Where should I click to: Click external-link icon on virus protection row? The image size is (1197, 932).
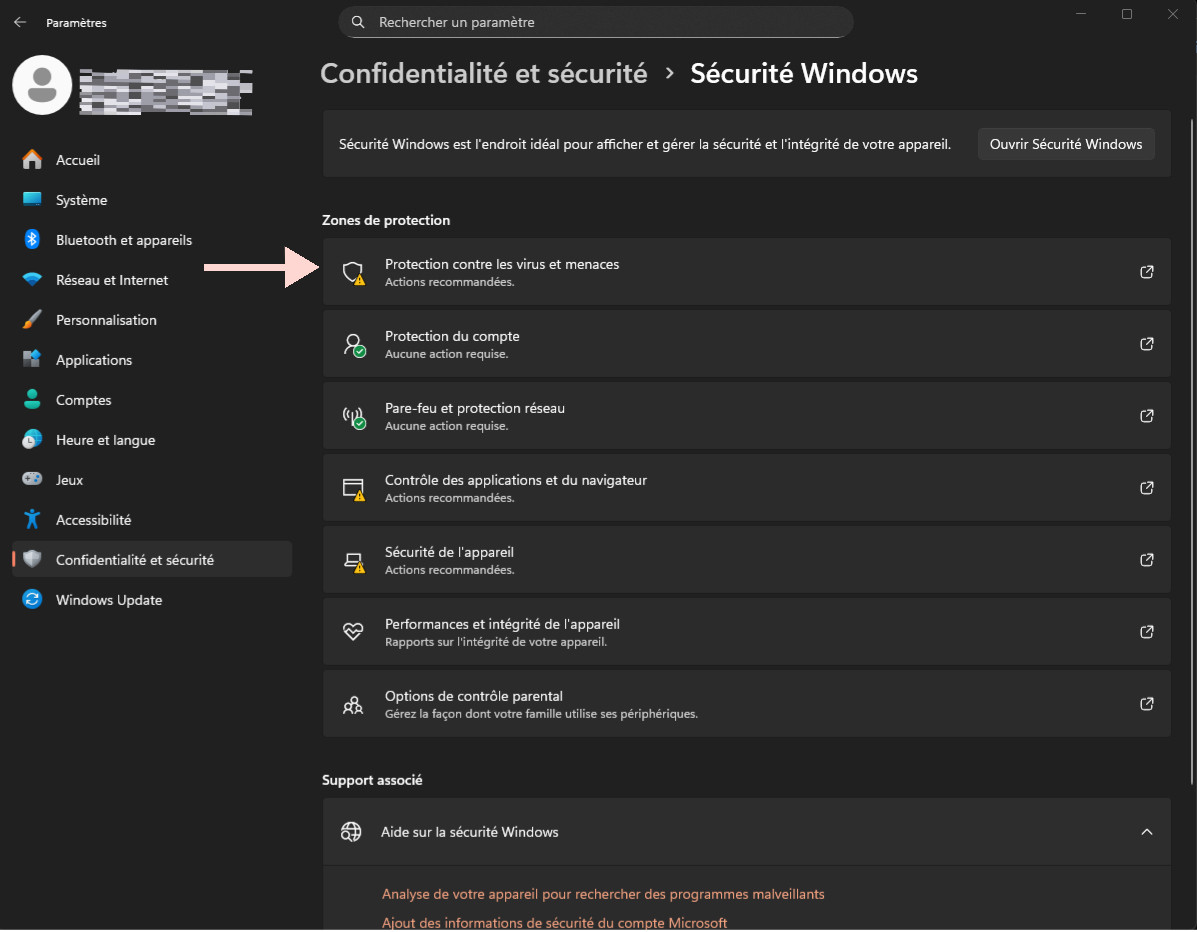pyautogui.click(x=1146, y=272)
